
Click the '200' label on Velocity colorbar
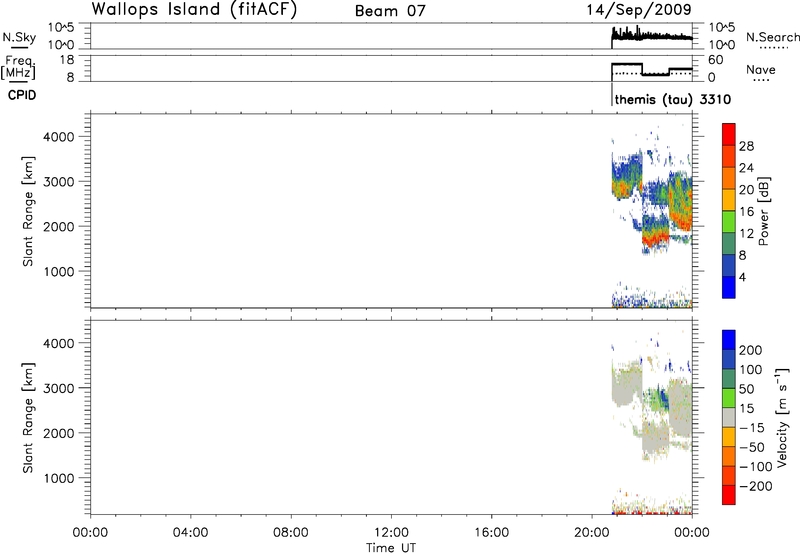[x=751, y=350]
